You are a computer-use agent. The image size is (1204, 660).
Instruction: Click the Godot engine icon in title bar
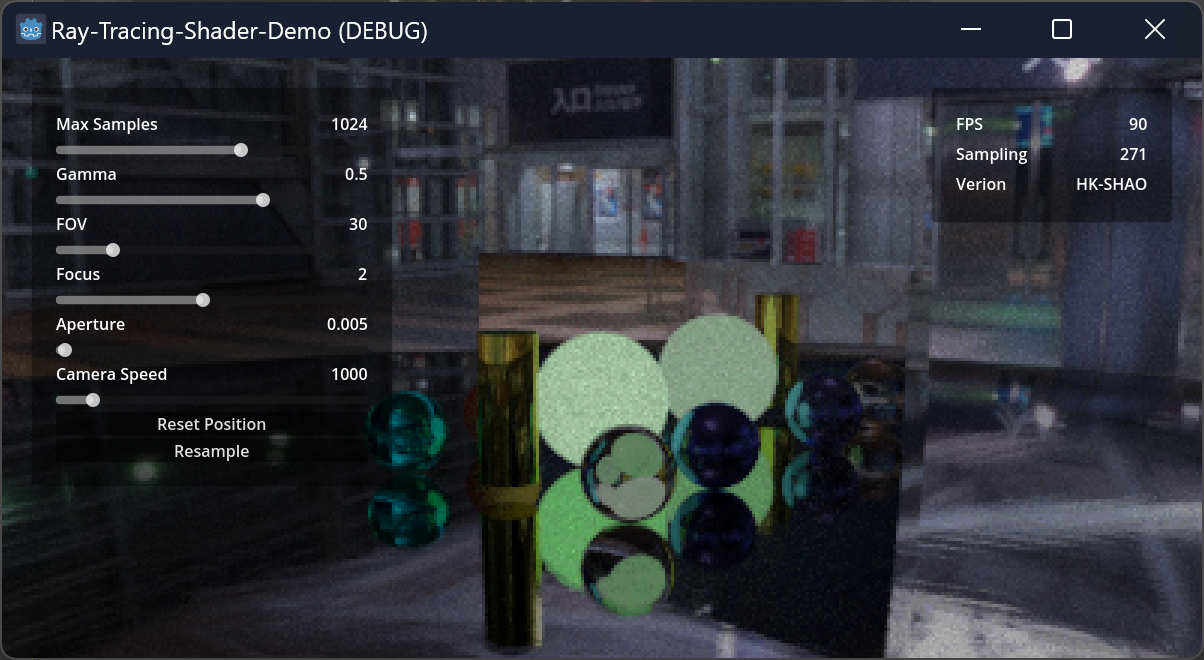[30, 29]
